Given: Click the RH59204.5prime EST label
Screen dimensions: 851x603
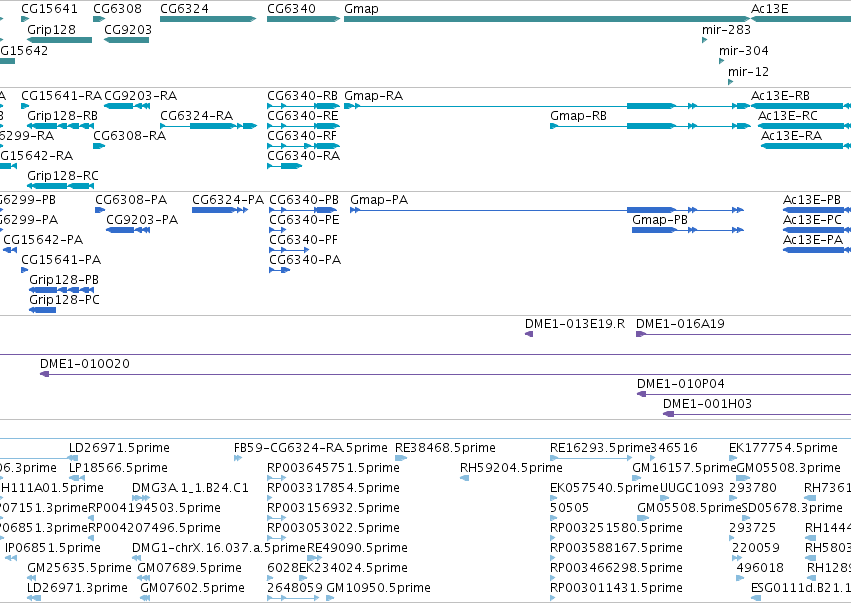Looking at the screenshot, I should click(x=511, y=468).
